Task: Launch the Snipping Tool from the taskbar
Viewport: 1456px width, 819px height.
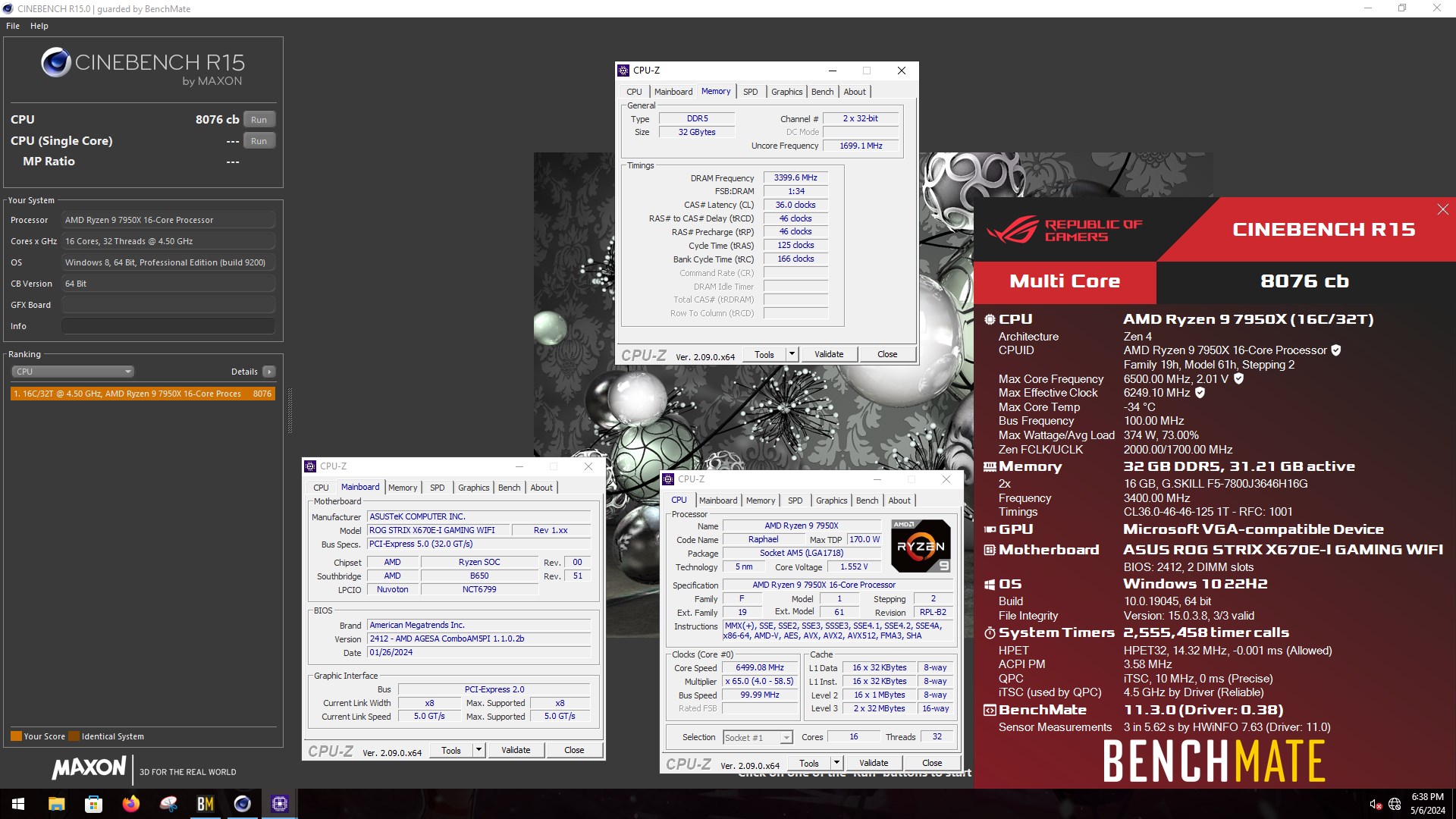Action: pos(168,804)
